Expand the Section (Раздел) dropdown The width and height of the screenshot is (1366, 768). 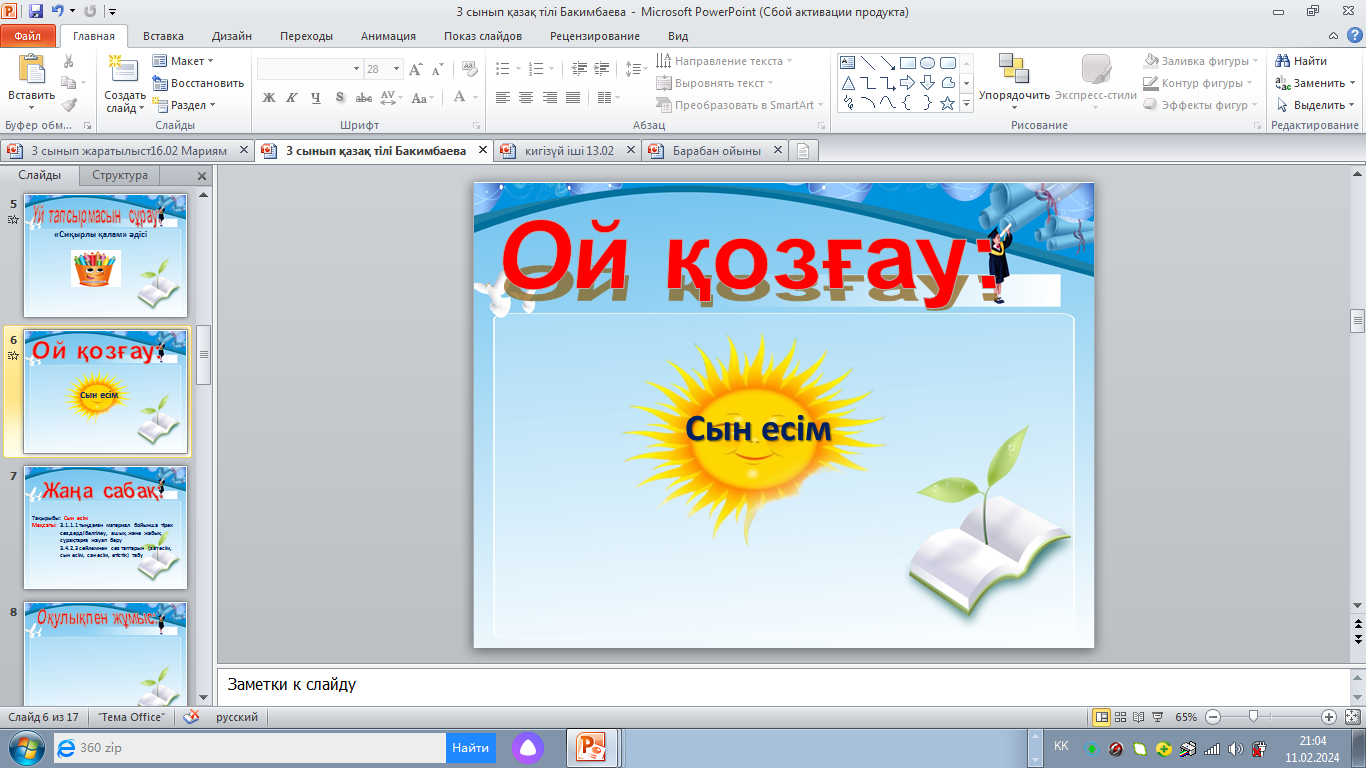tap(212, 105)
